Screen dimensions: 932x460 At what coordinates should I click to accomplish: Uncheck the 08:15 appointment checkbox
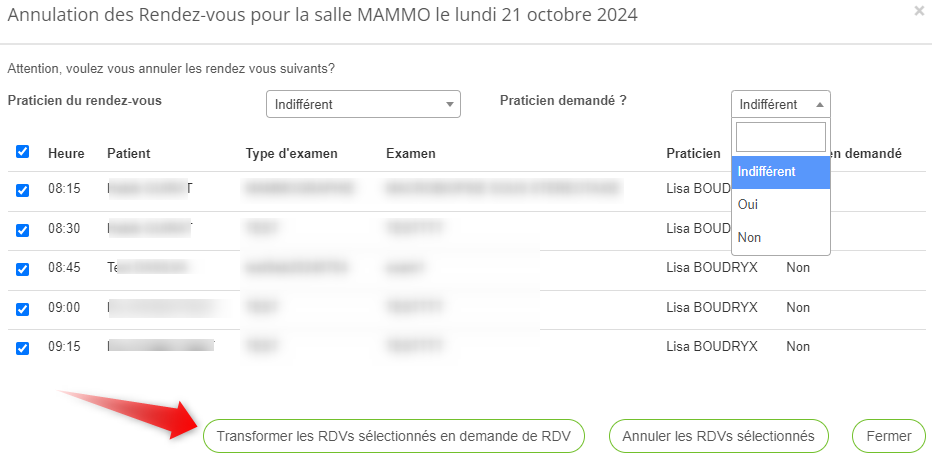click(23, 190)
